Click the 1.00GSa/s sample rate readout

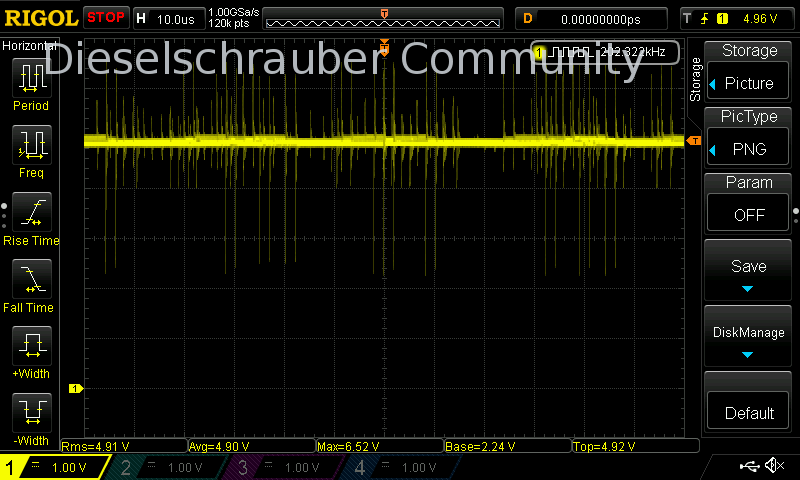[234, 12]
